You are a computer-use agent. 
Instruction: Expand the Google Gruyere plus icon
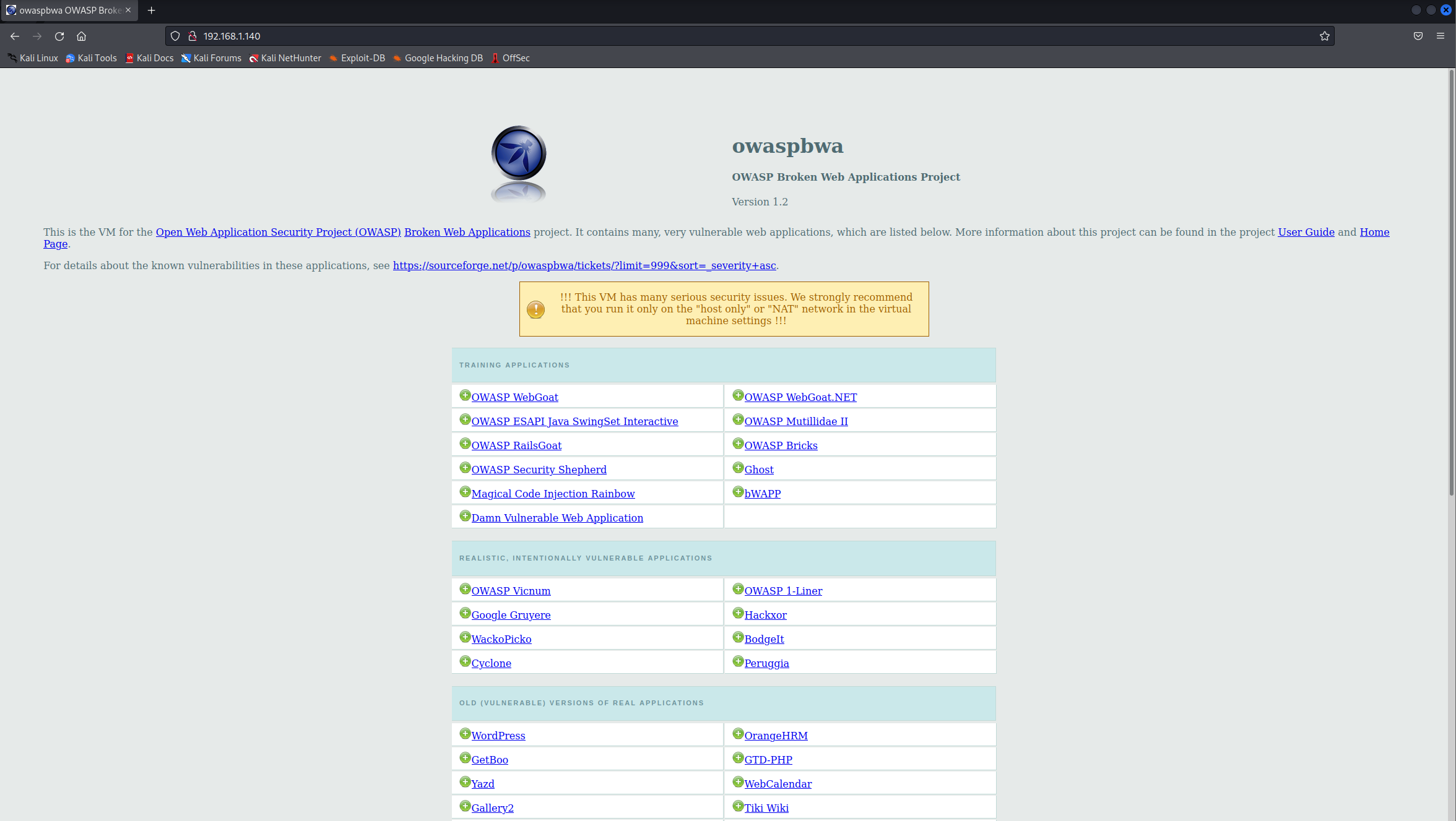click(465, 613)
